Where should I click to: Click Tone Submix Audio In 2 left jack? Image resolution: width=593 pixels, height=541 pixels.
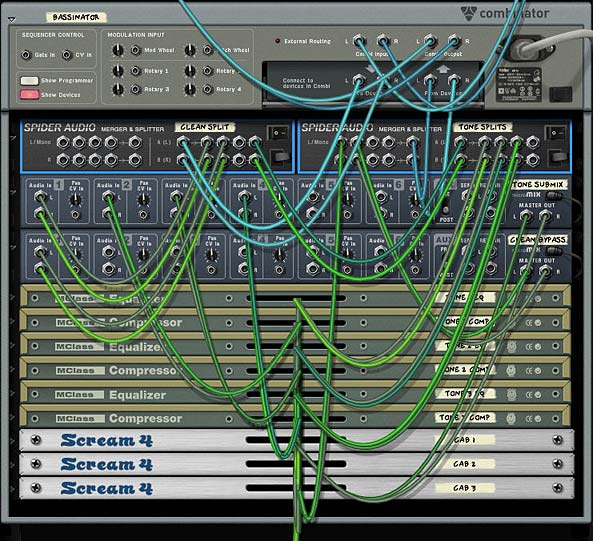coord(108,196)
